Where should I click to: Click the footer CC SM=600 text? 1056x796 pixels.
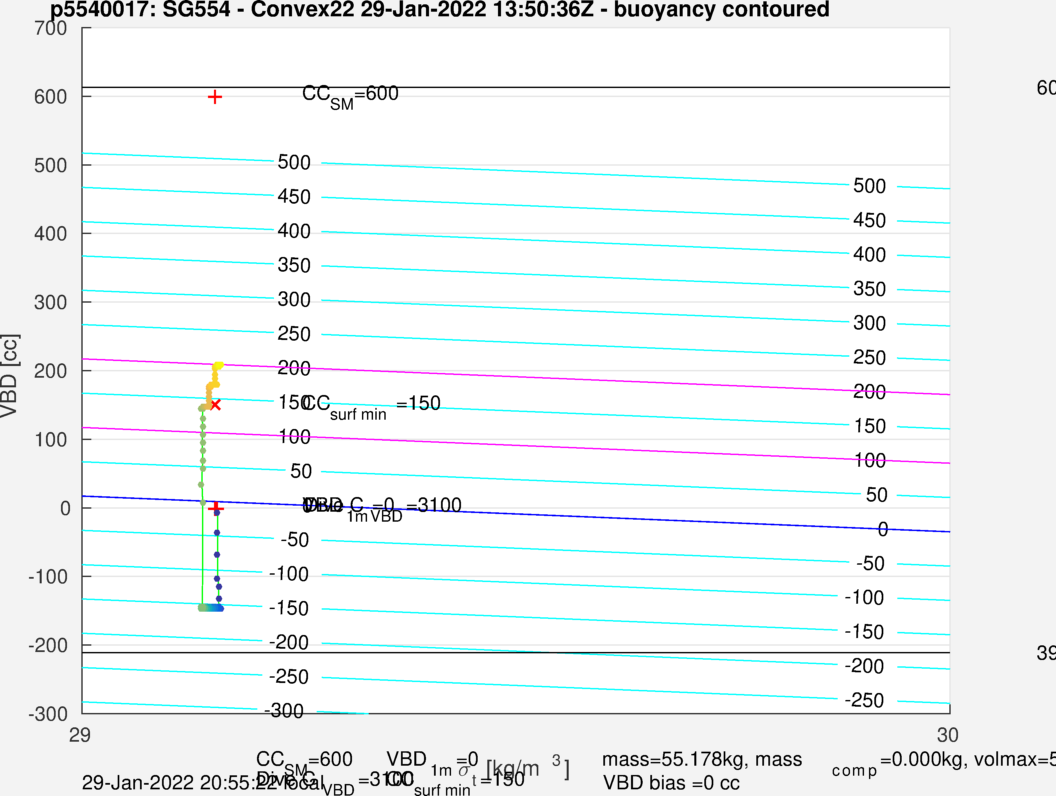click(x=304, y=762)
